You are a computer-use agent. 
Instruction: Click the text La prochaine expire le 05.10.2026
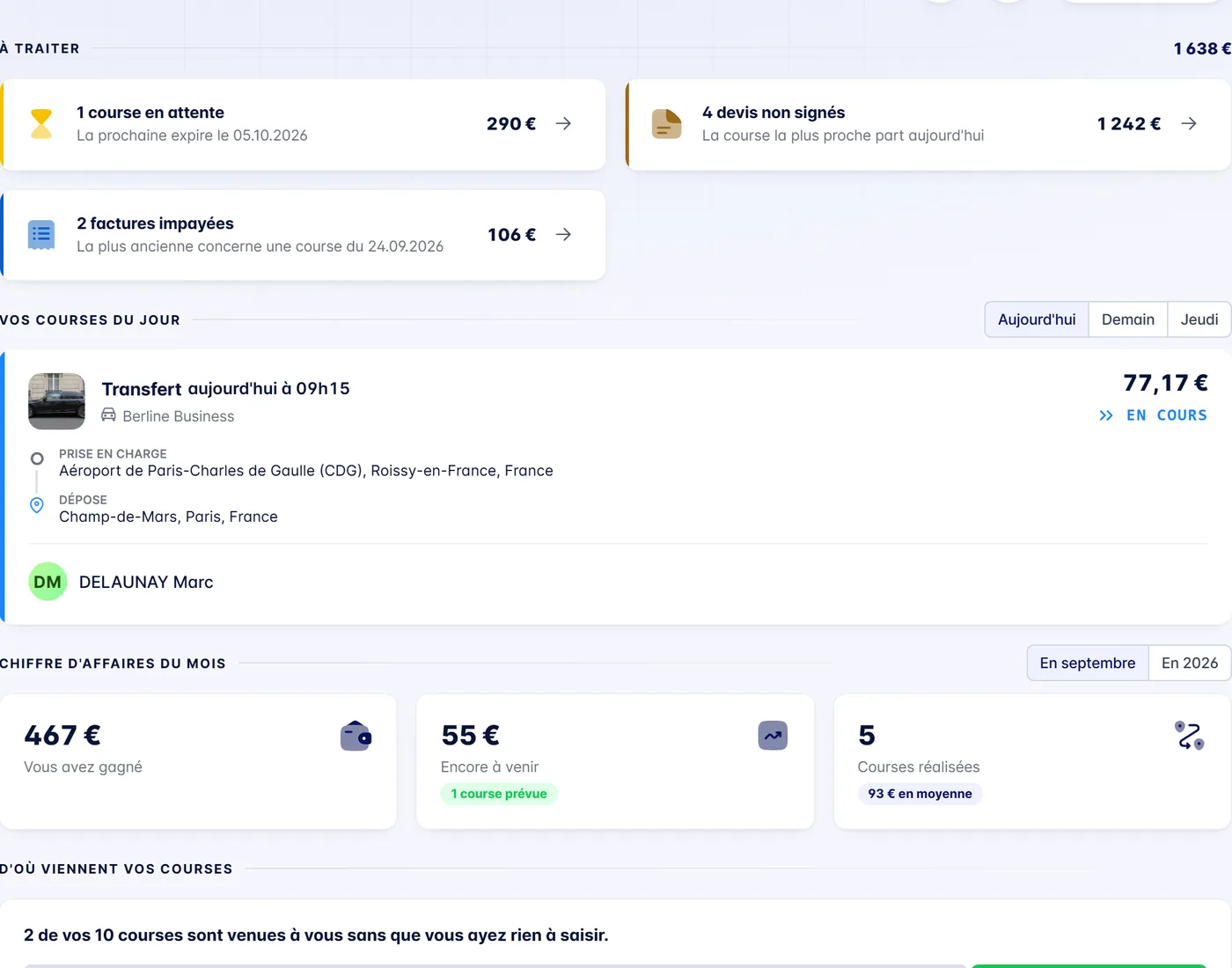[x=192, y=136]
